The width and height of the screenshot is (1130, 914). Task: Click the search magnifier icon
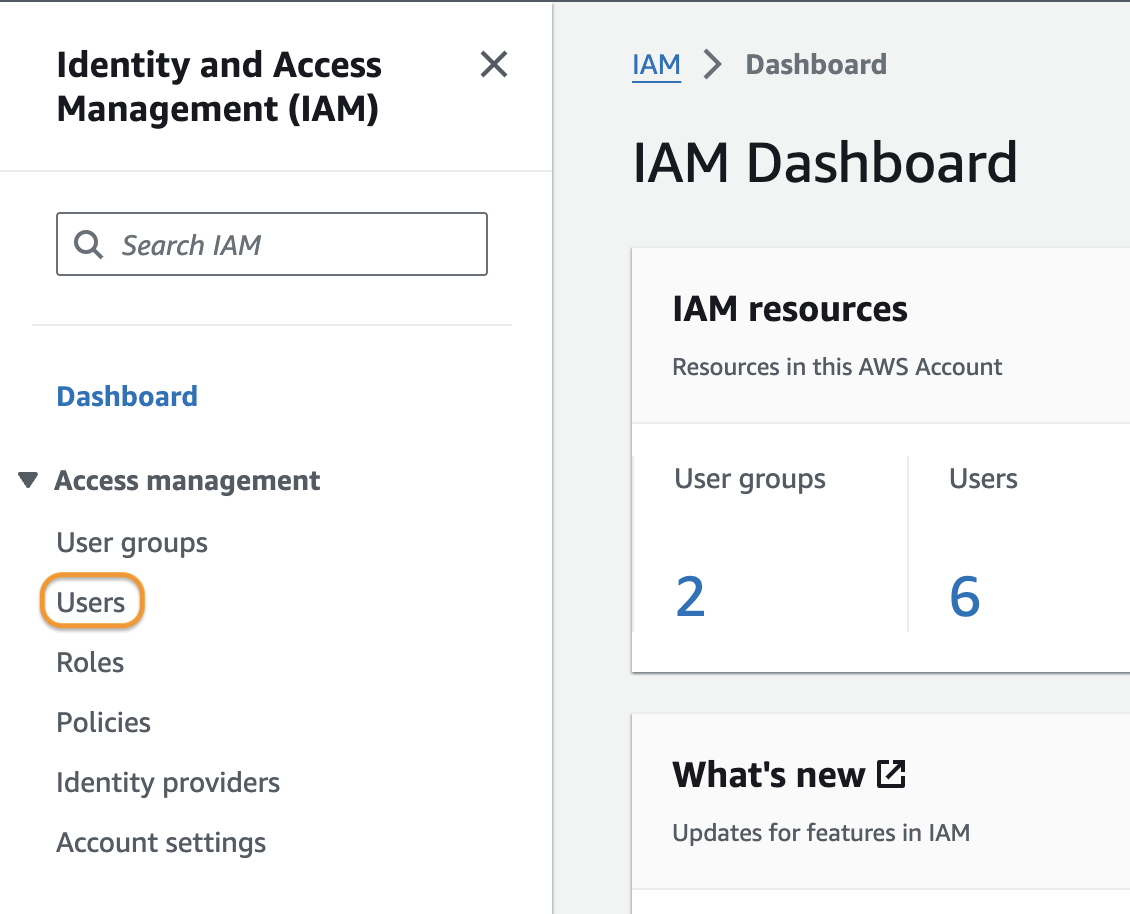89,245
